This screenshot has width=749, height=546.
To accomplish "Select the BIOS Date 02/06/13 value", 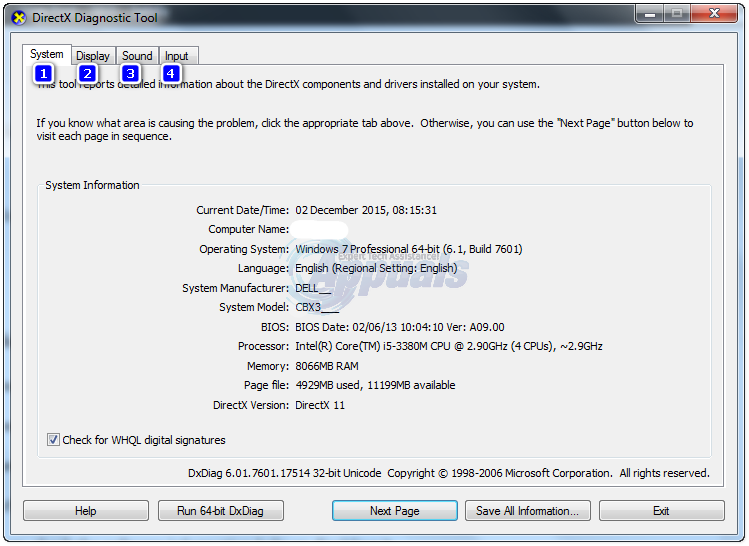I will coord(399,327).
